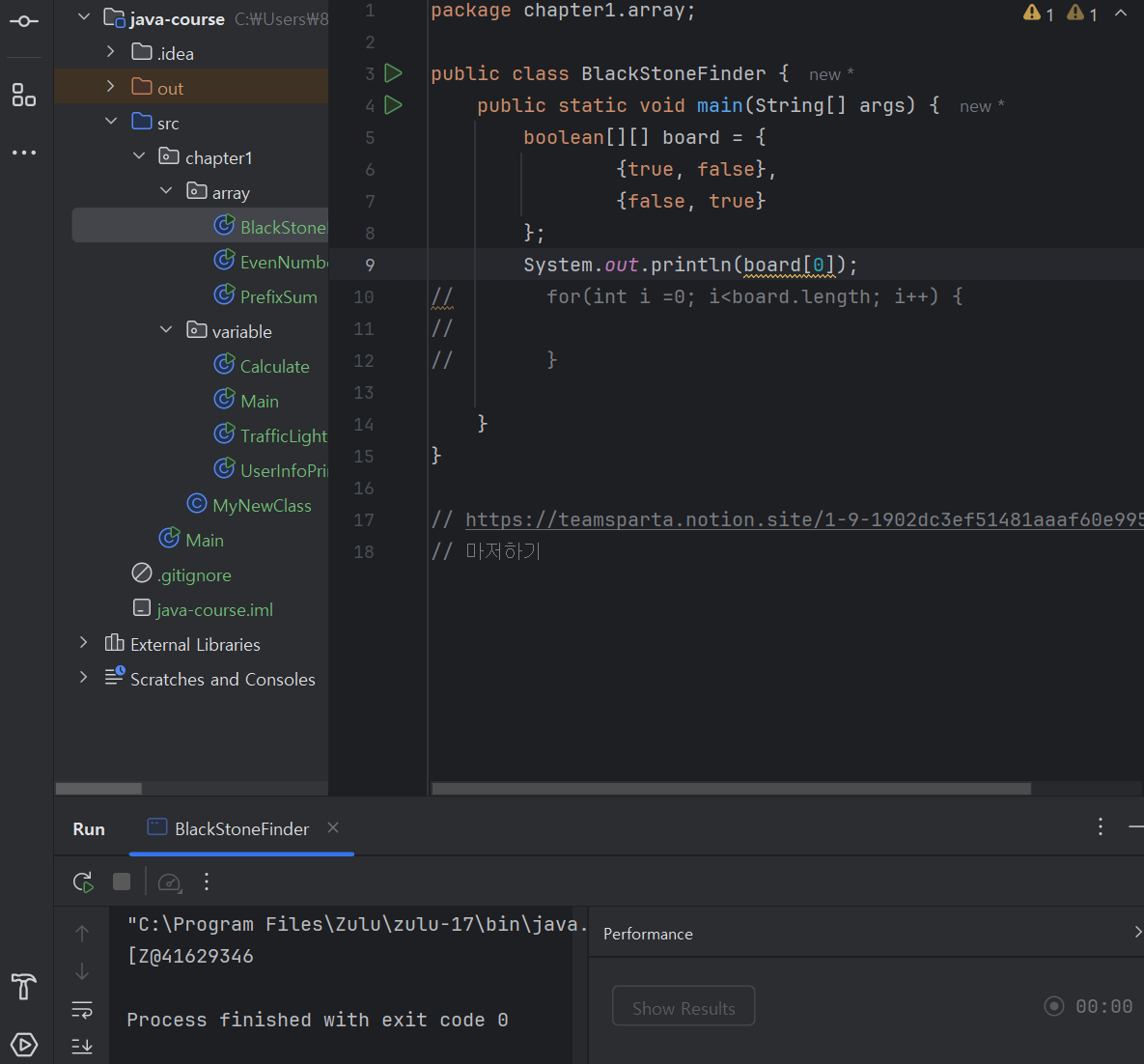The image size is (1144, 1064).
Task: Click 'Process finished with exit code 0' text
Action: 318,1020
